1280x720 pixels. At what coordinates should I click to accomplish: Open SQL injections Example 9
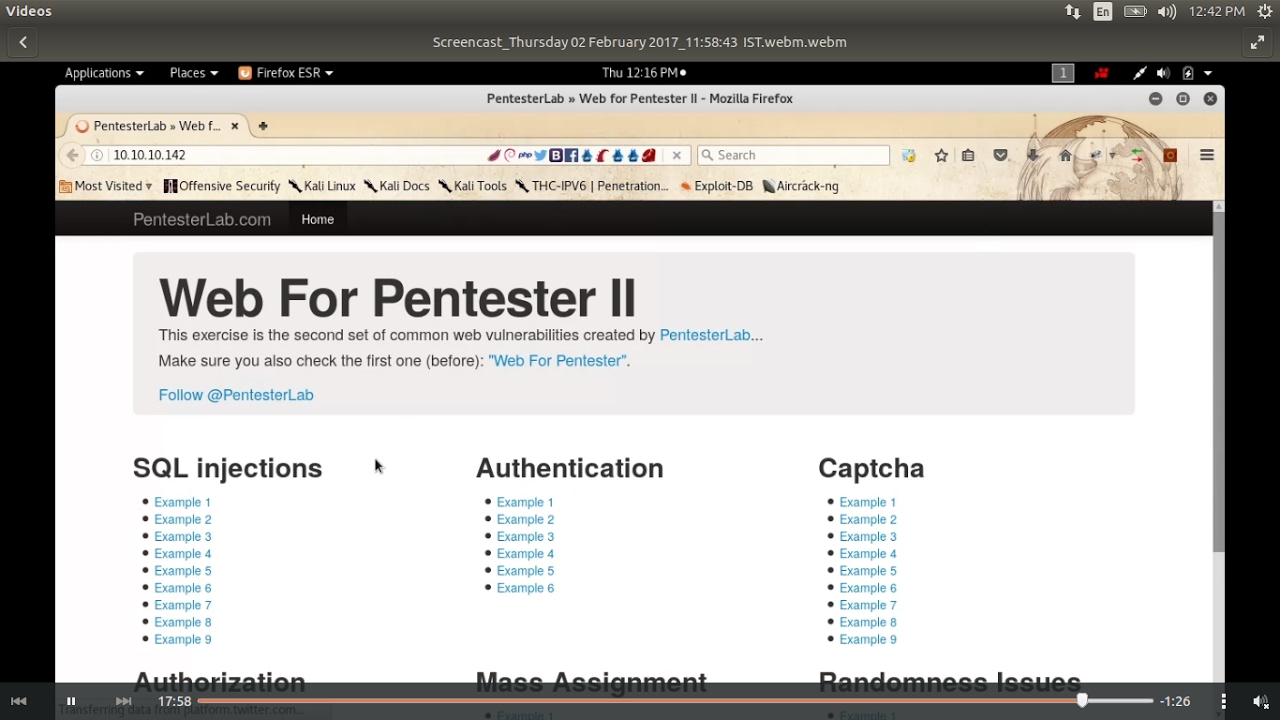(182, 639)
